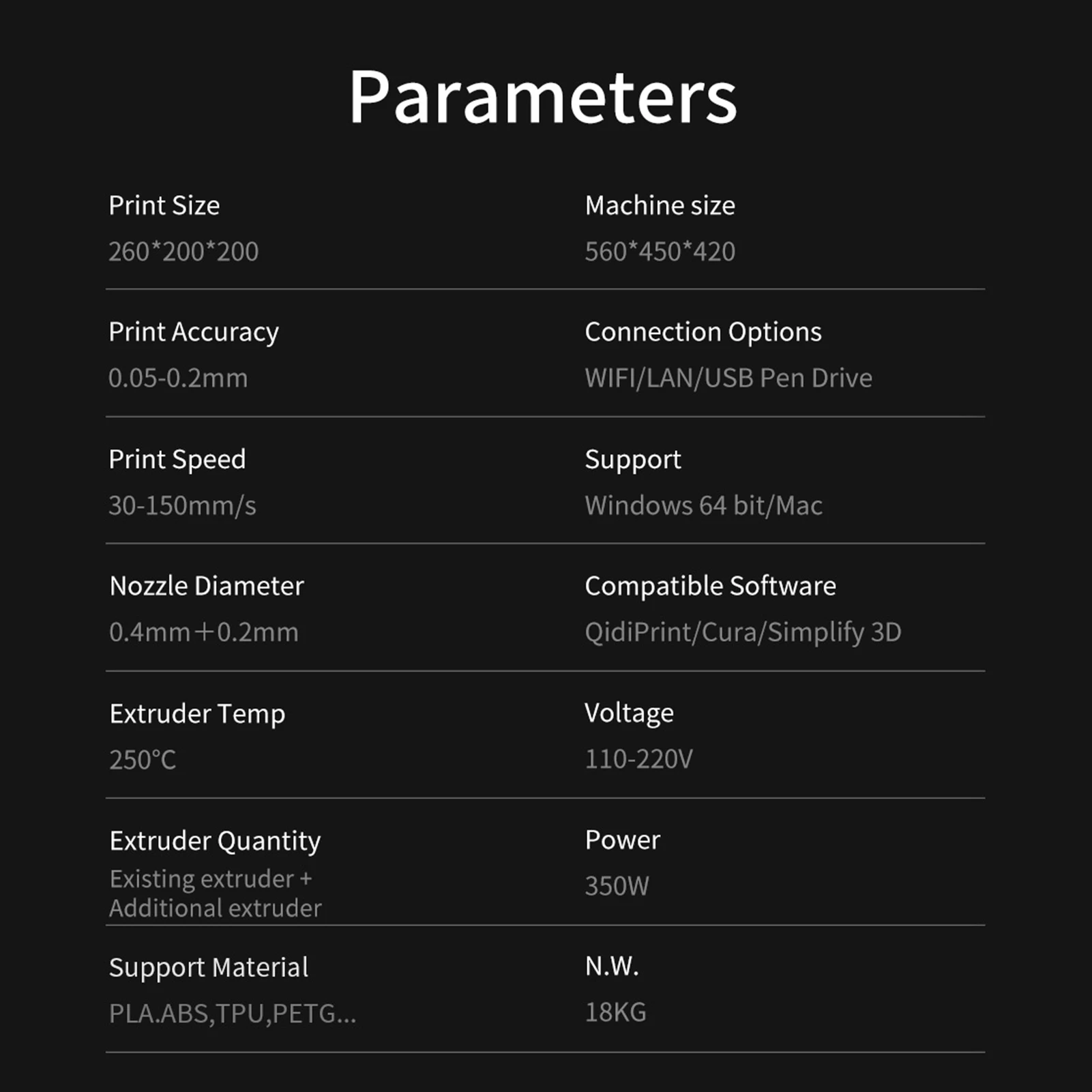This screenshot has width=1092, height=1092.
Task: Click the Extruder Temp label
Action: (197, 714)
